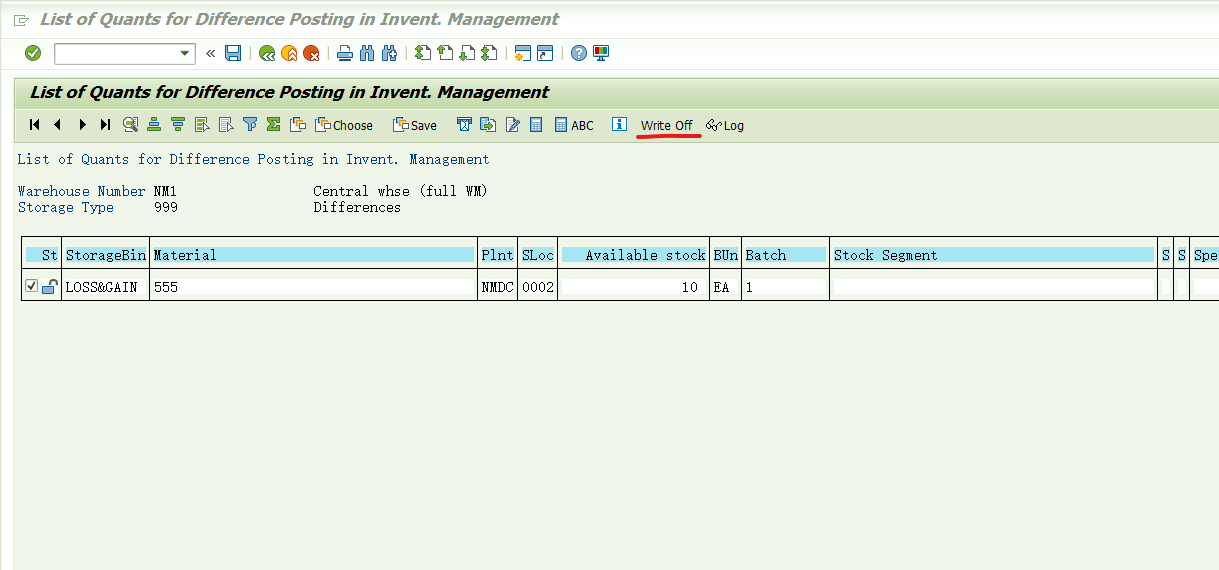
Task: Click the Write Off button
Action: (x=667, y=125)
